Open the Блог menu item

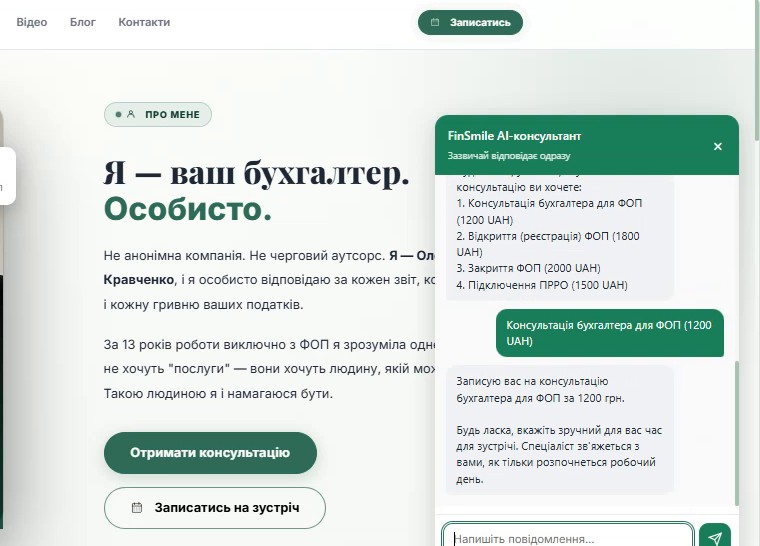[83, 22]
